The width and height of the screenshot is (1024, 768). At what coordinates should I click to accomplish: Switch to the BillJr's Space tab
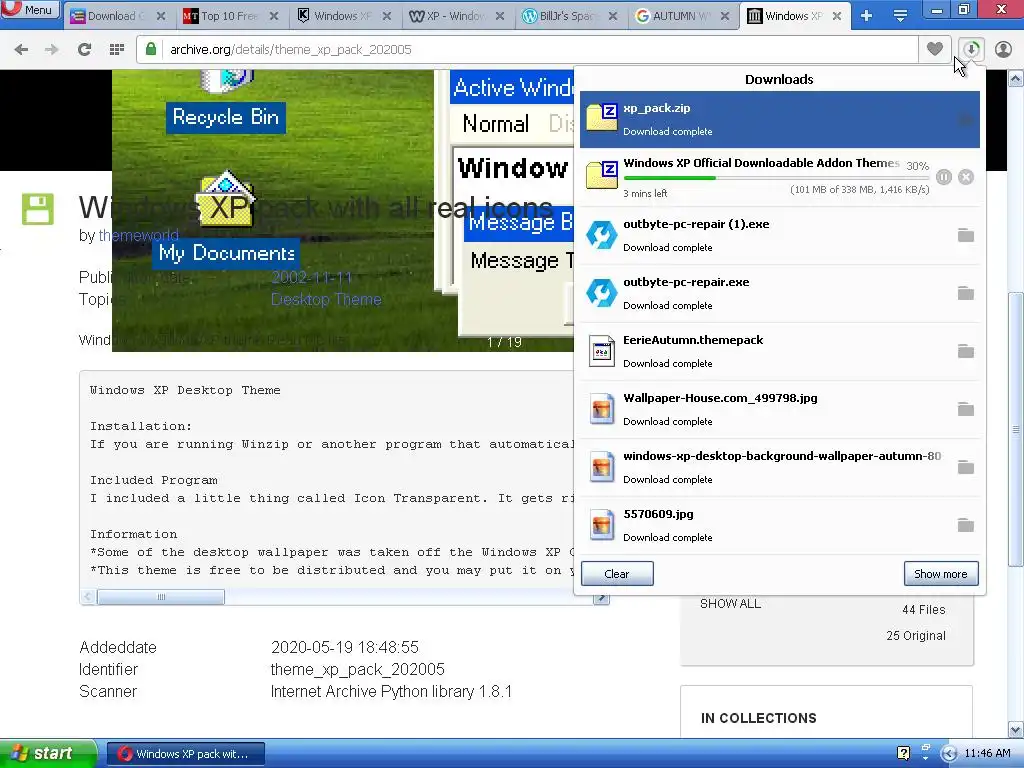[x=566, y=16]
